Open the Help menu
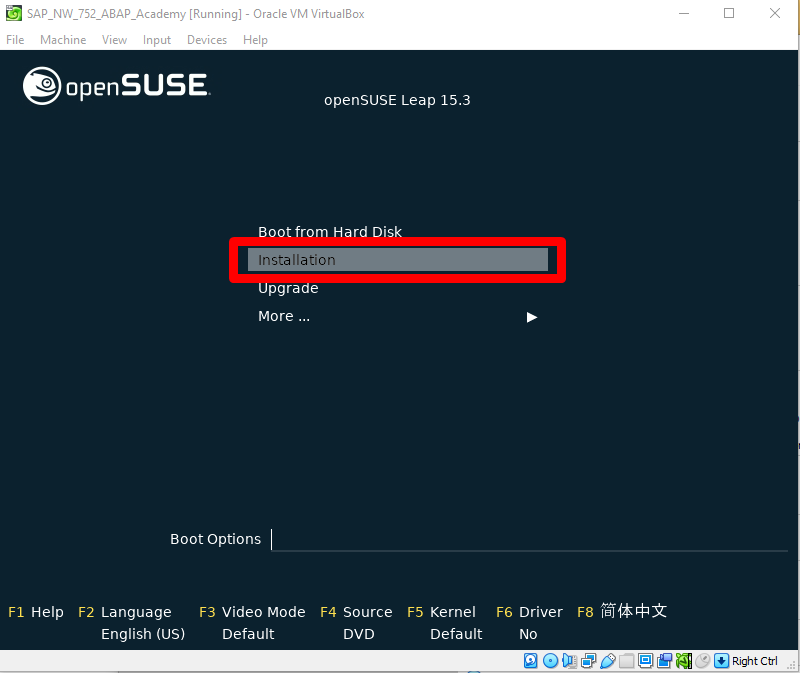The image size is (800, 673). point(255,40)
